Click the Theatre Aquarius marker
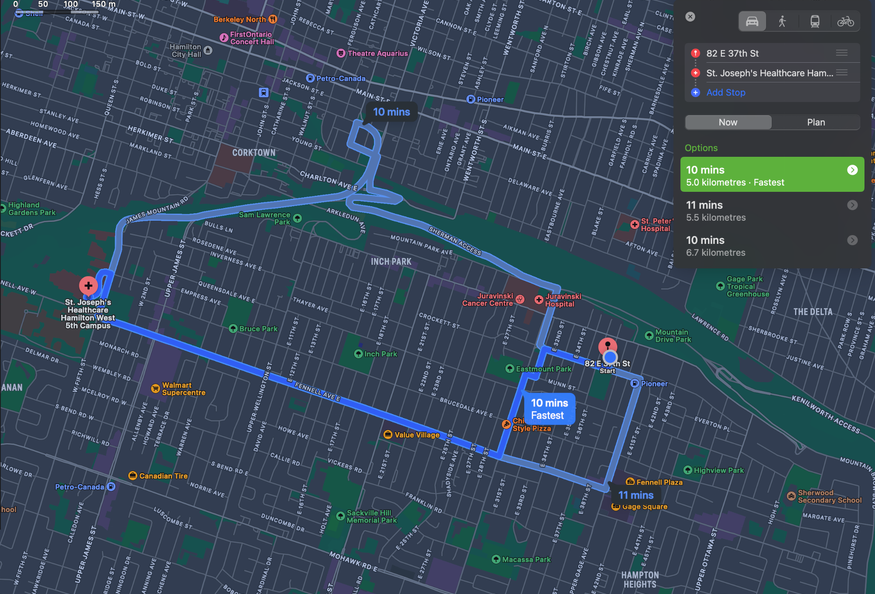 [340, 53]
